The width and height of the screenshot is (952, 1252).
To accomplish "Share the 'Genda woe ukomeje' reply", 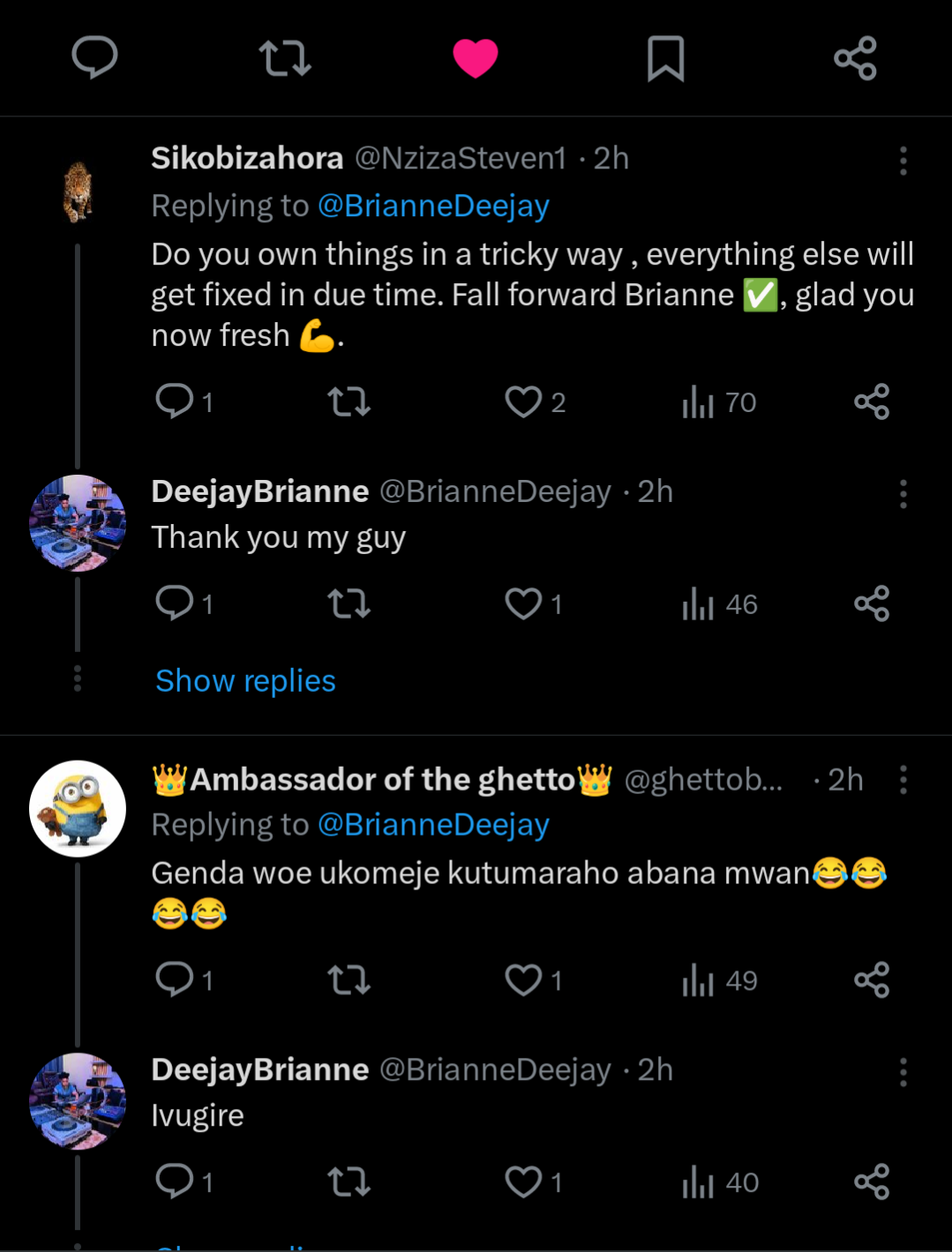I will pyautogui.click(x=872, y=980).
